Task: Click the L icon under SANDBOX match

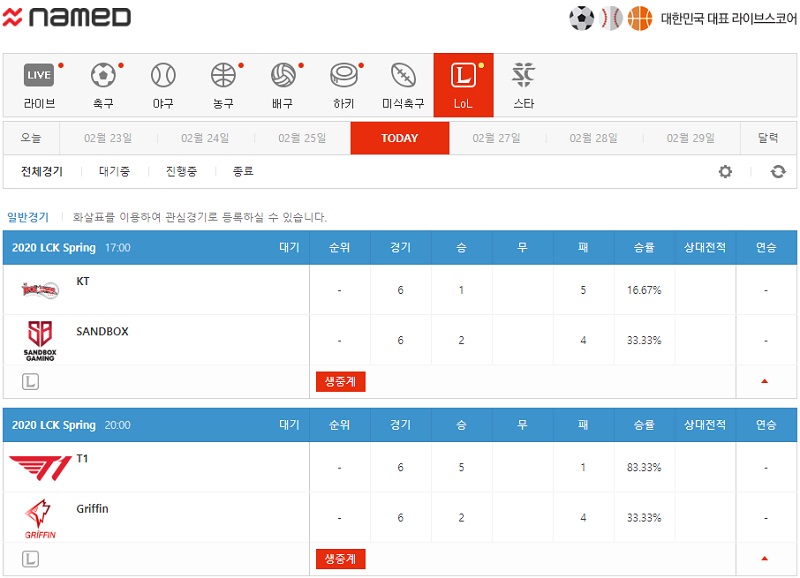Action: click(x=31, y=382)
